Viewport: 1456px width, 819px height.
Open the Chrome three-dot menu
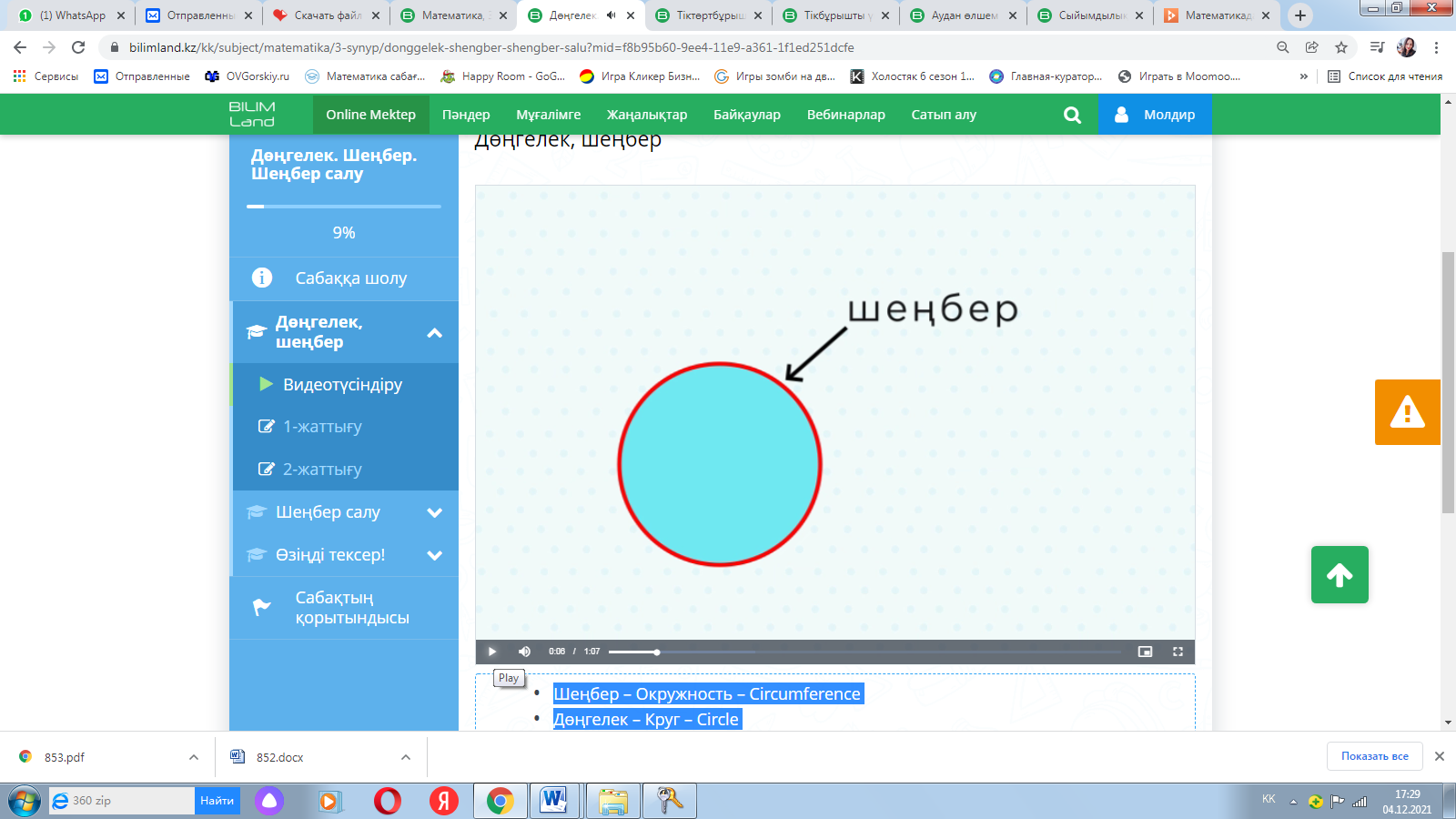1437,47
